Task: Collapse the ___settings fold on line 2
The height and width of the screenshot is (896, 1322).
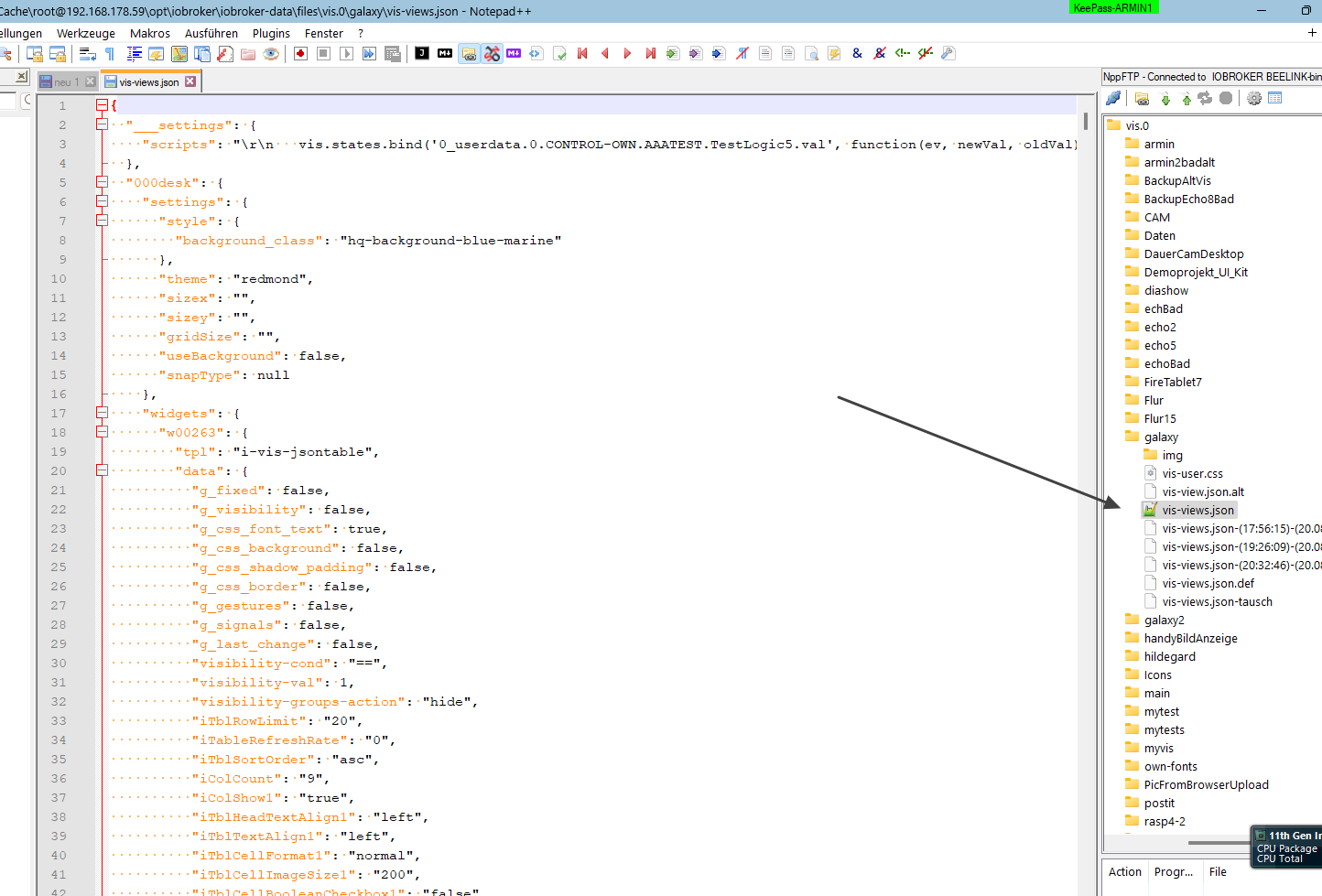Action: tap(103, 124)
